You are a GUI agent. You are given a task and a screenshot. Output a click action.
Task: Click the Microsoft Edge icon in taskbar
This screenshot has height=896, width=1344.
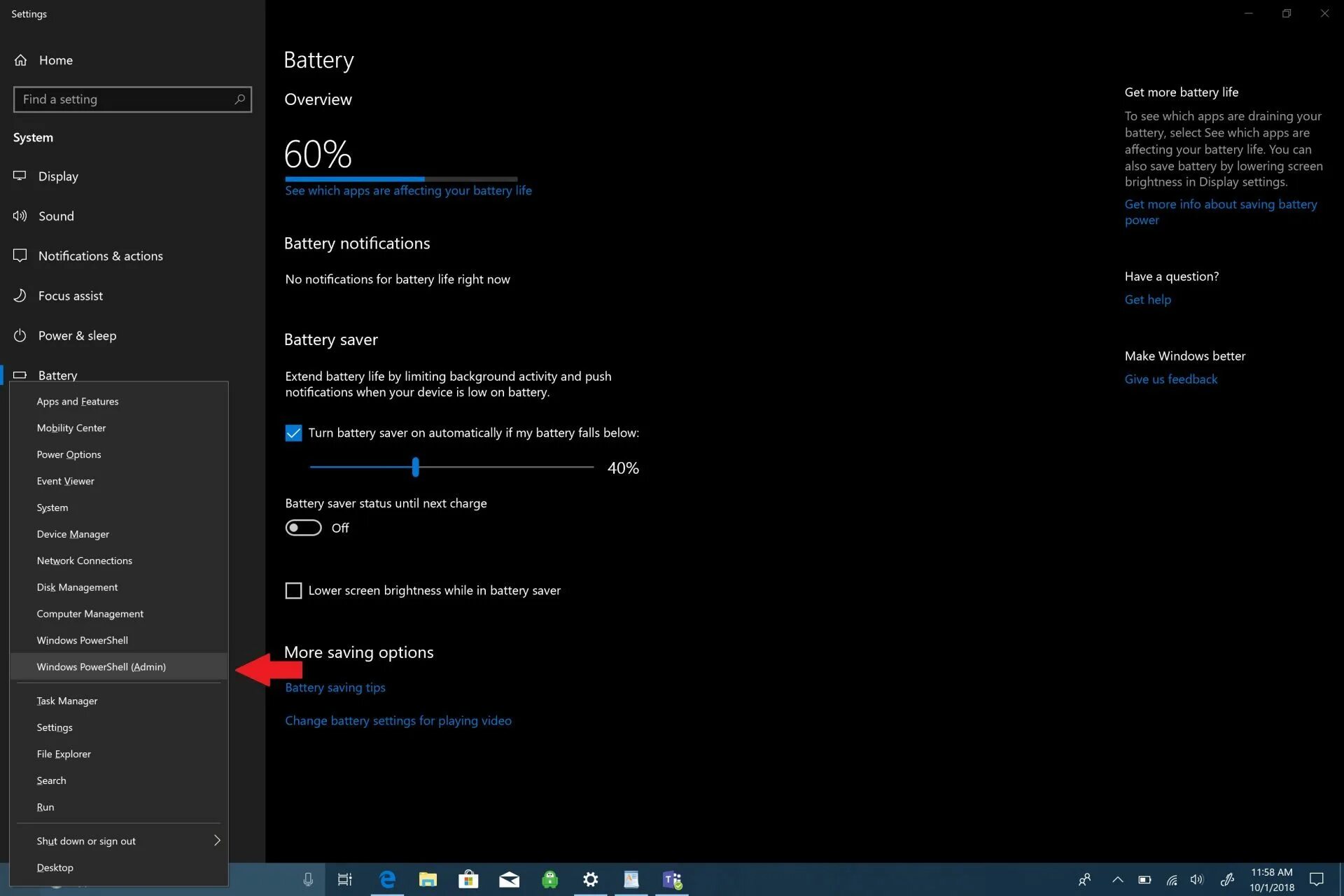[386, 879]
